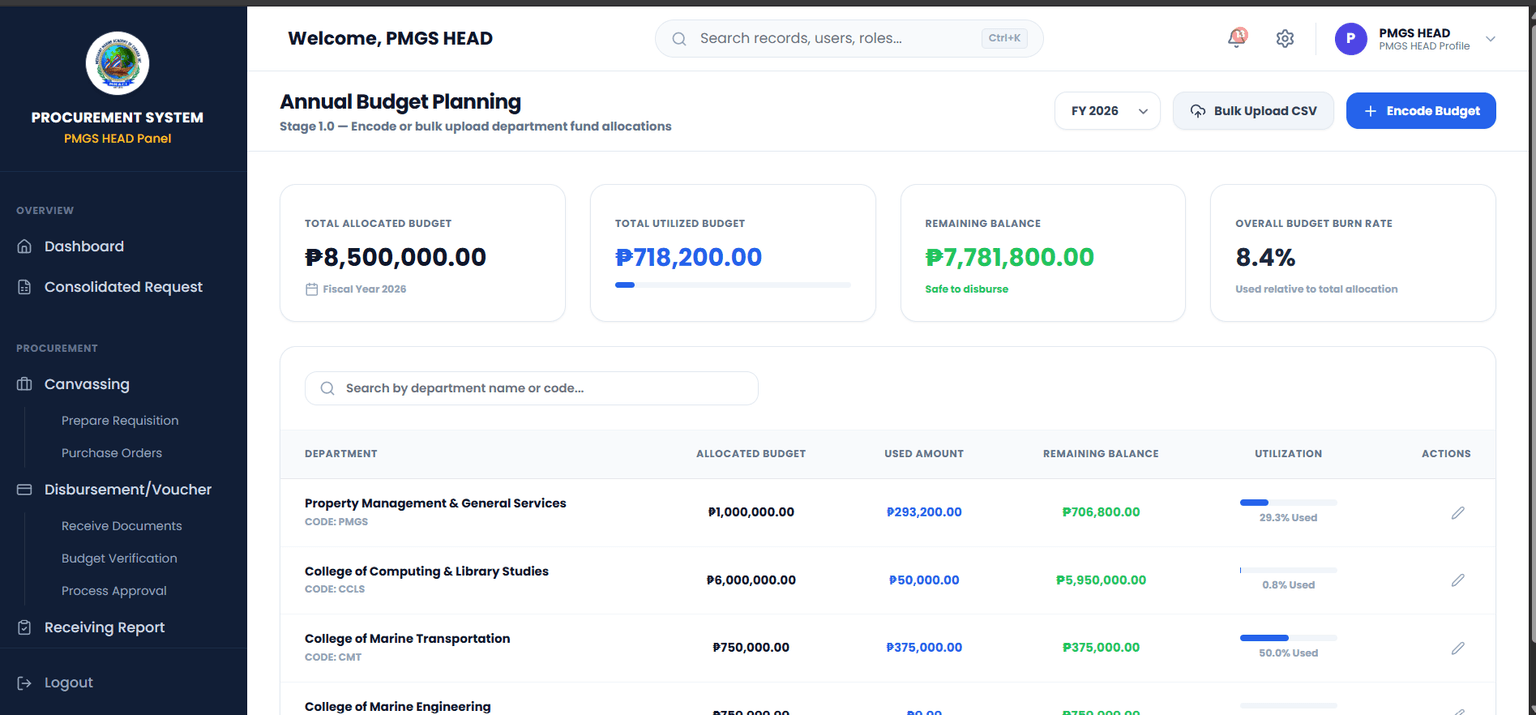The image size is (1536, 715).
Task: Click the 0.8% Used utilization bar
Action: pos(1288,570)
